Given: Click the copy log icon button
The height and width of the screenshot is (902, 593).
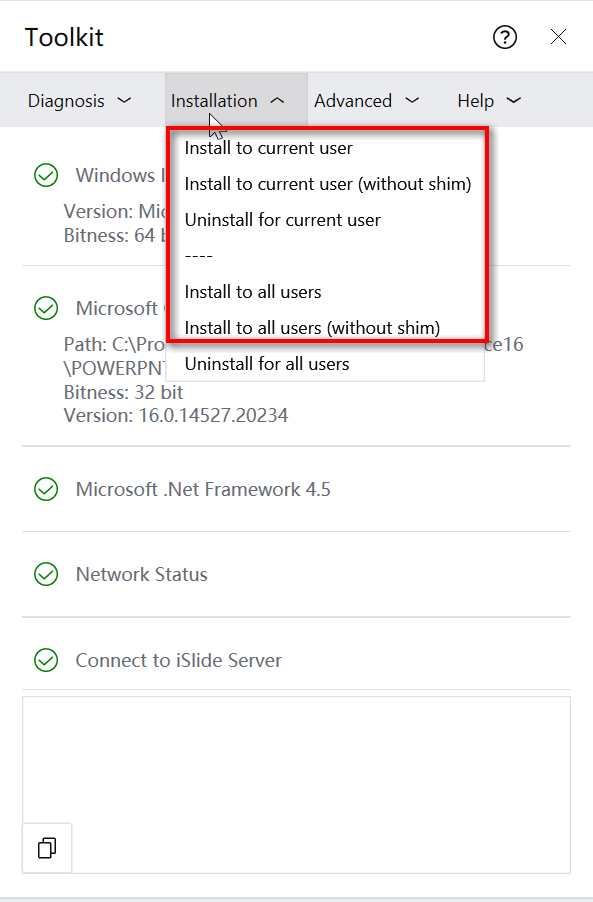Looking at the screenshot, I should point(47,847).
